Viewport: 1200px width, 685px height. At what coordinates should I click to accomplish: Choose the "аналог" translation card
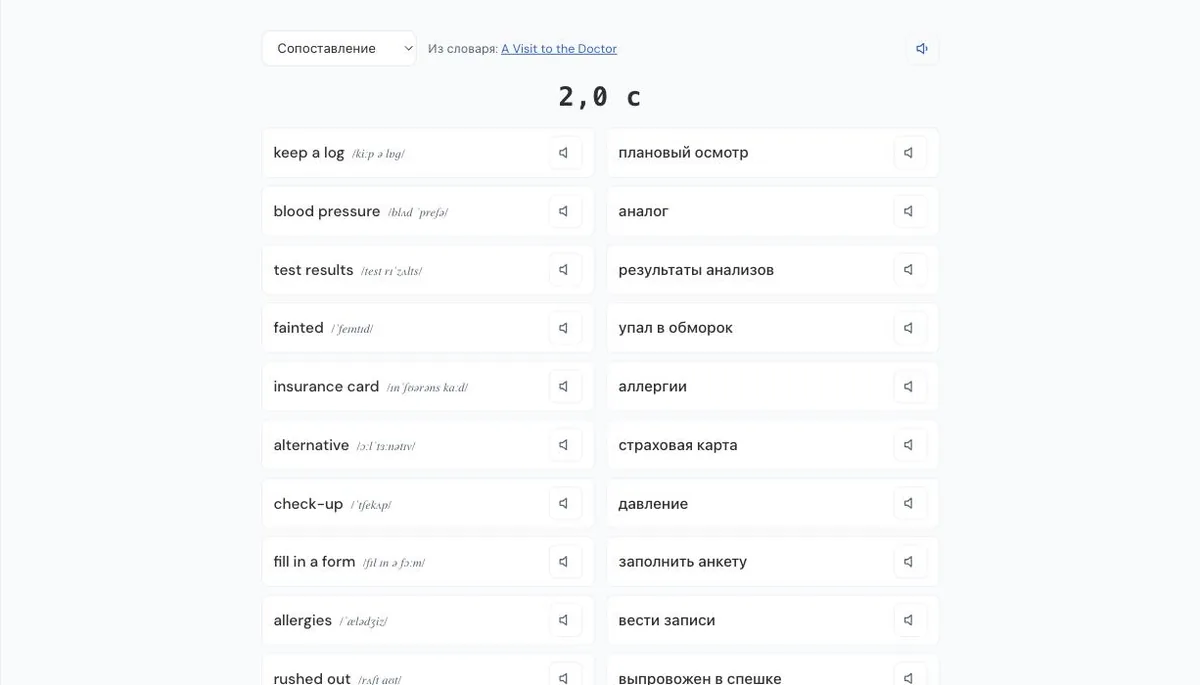click(x=773, y=211)
